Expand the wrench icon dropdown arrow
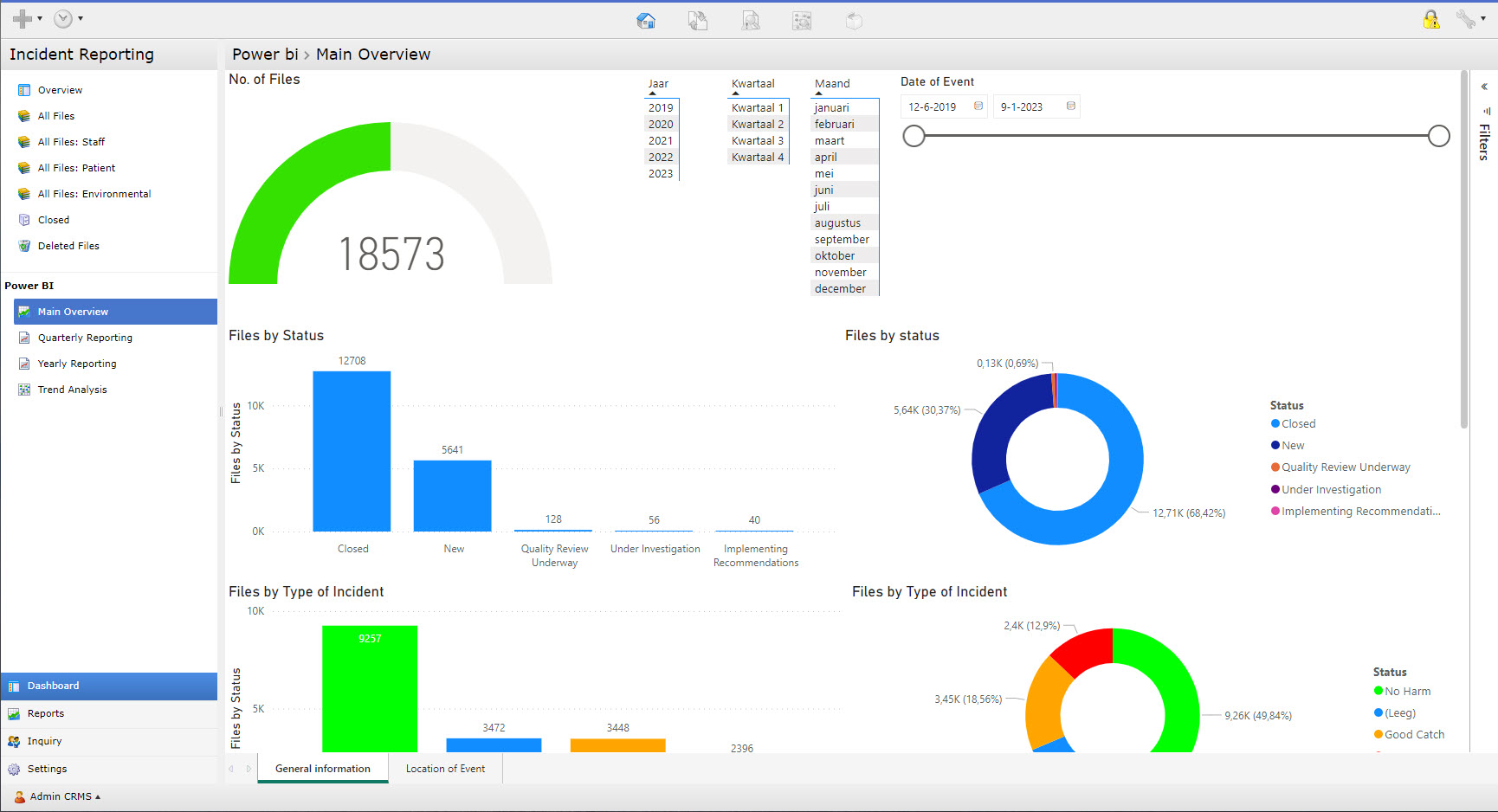1498x812 pixels. coord(1482,18)
